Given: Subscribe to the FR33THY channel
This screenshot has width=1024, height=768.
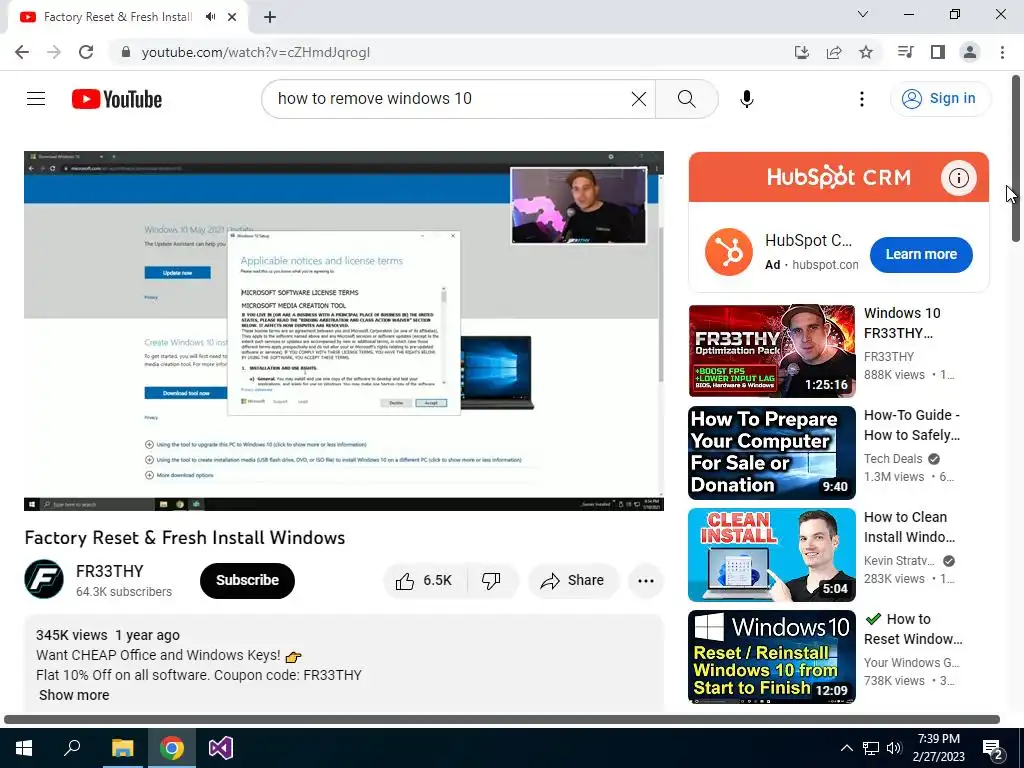Looking at the screenshot, I should [x=248, y=581].
